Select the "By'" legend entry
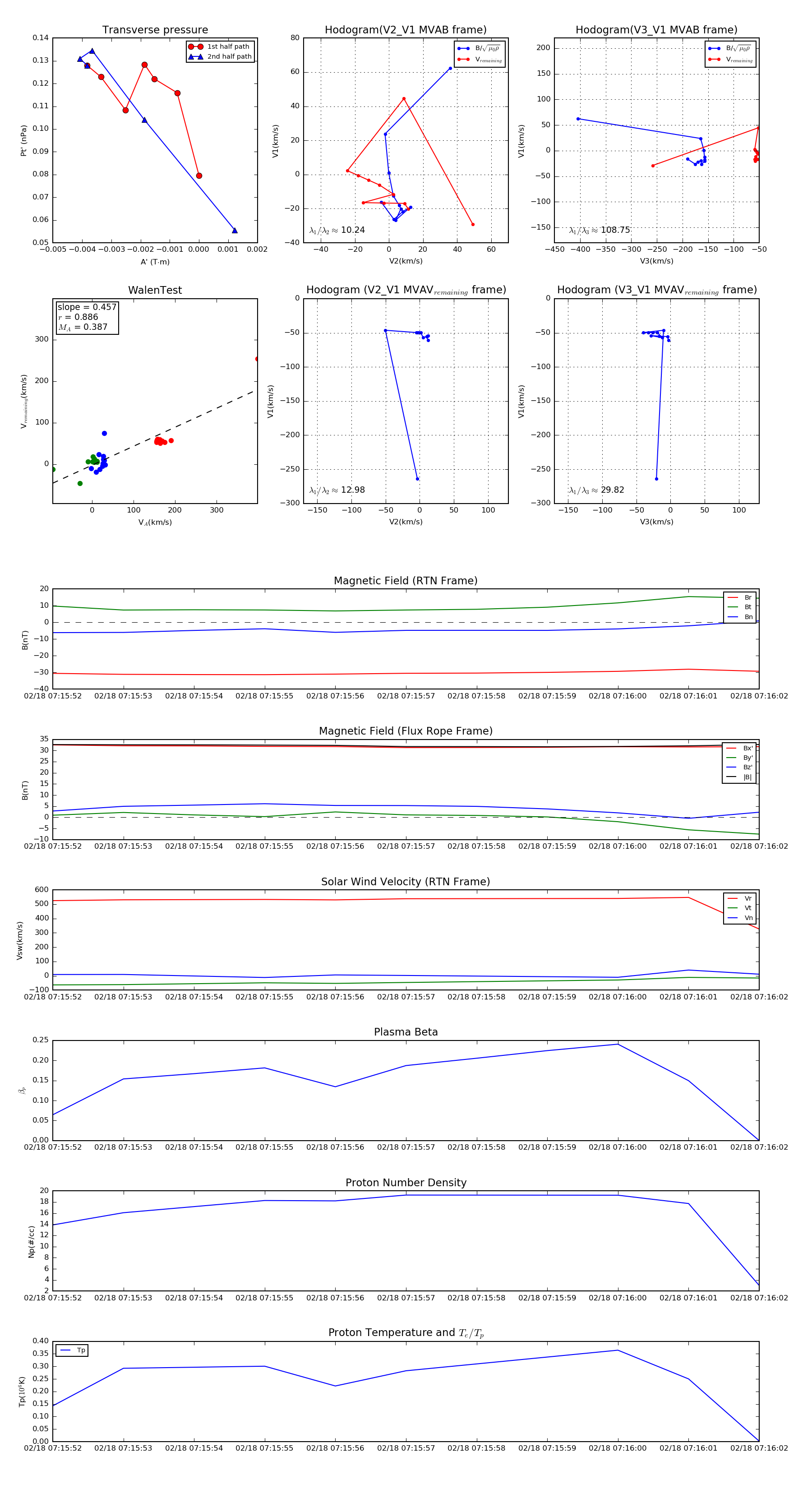Image resolution: width=812 pixels, height=1489 pixels. point(739,758)
